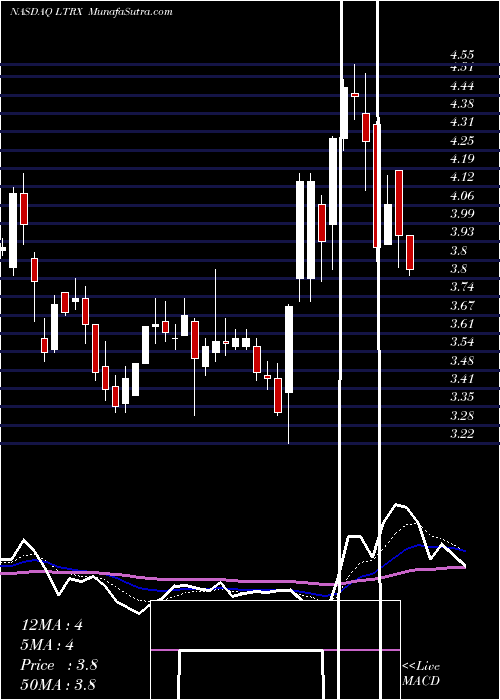Select the 4.55 price axis label

(462, 56)
